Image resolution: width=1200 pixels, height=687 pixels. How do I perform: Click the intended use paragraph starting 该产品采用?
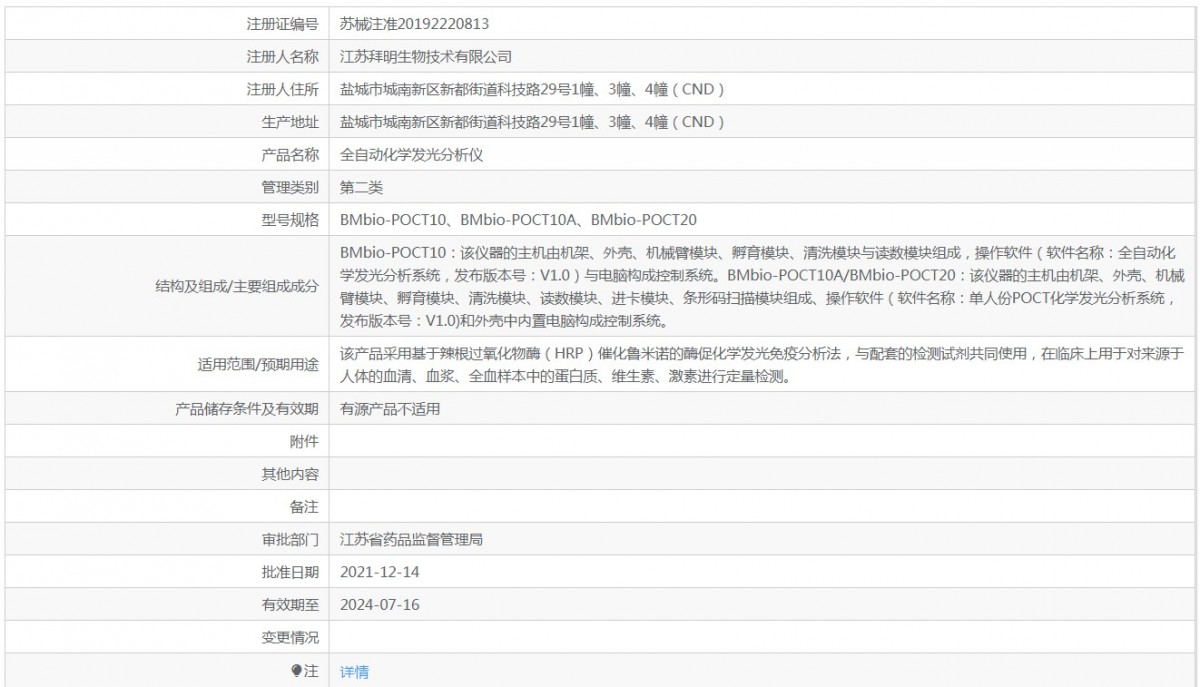click(x=762, y=366)
